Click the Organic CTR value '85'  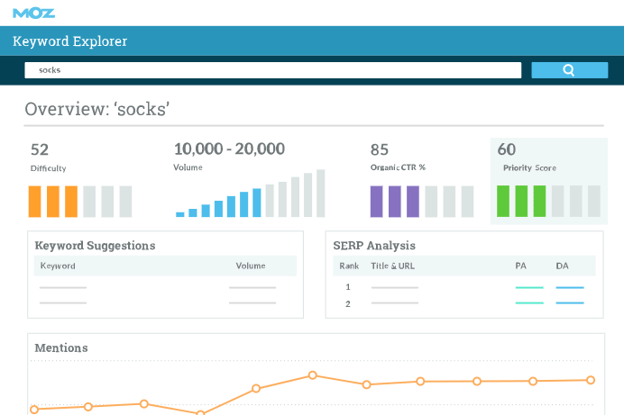(x=379, y=150)
